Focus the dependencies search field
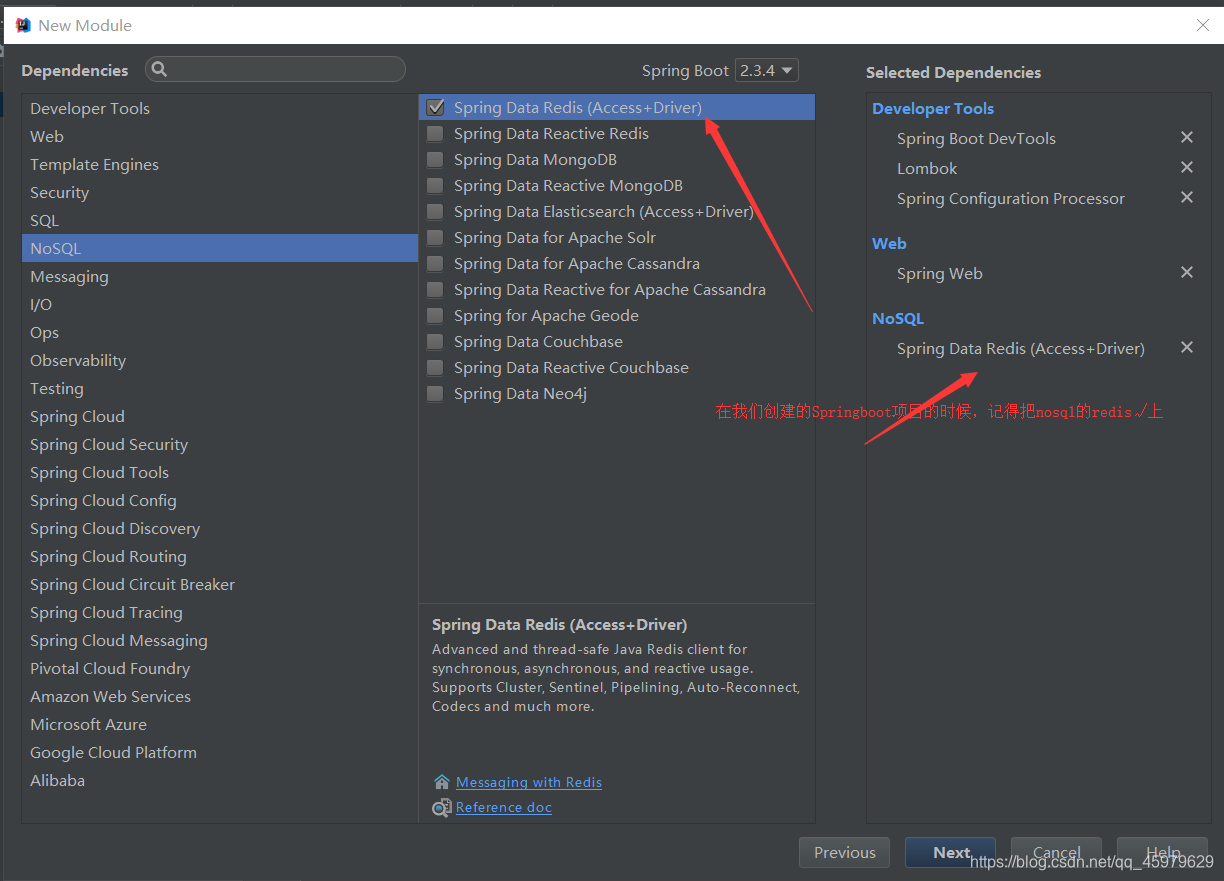Viewport: 1224px width, 881px height. [x=275, y=69]
